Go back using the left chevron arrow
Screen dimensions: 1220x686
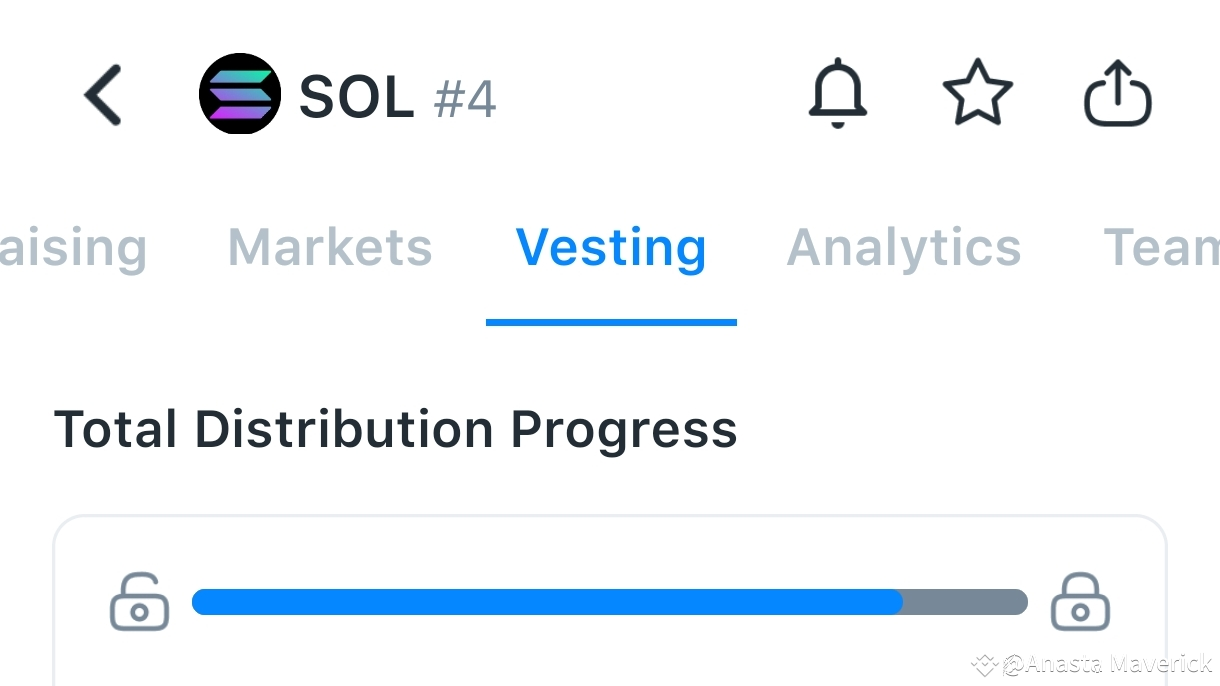click(x=102, y=96)
